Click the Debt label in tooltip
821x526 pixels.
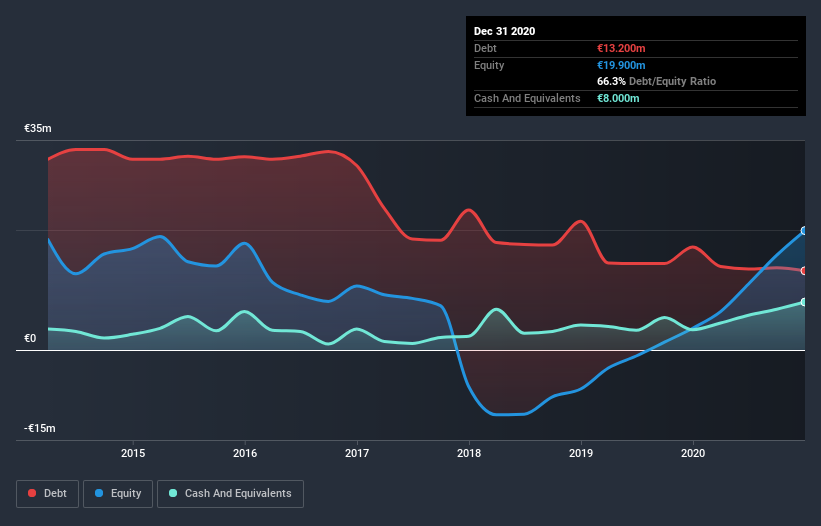[x=485, y=48]
